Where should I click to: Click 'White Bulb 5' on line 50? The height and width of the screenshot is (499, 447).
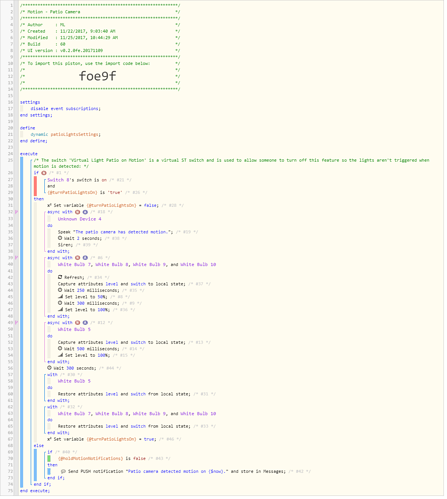[74, 330]
